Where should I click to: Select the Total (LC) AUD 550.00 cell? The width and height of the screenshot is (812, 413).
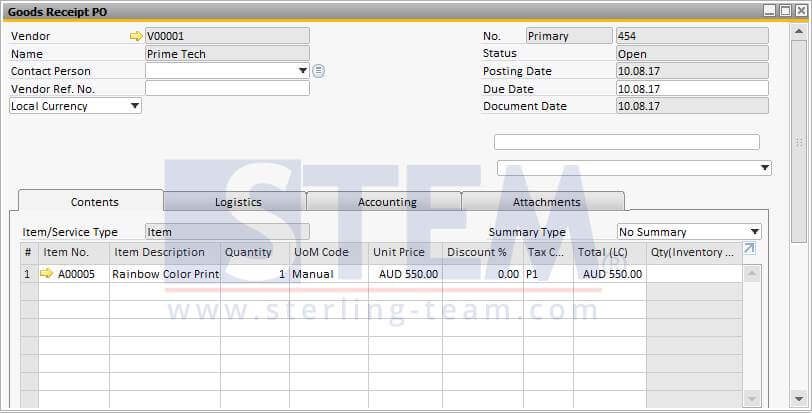coord(610,274)
